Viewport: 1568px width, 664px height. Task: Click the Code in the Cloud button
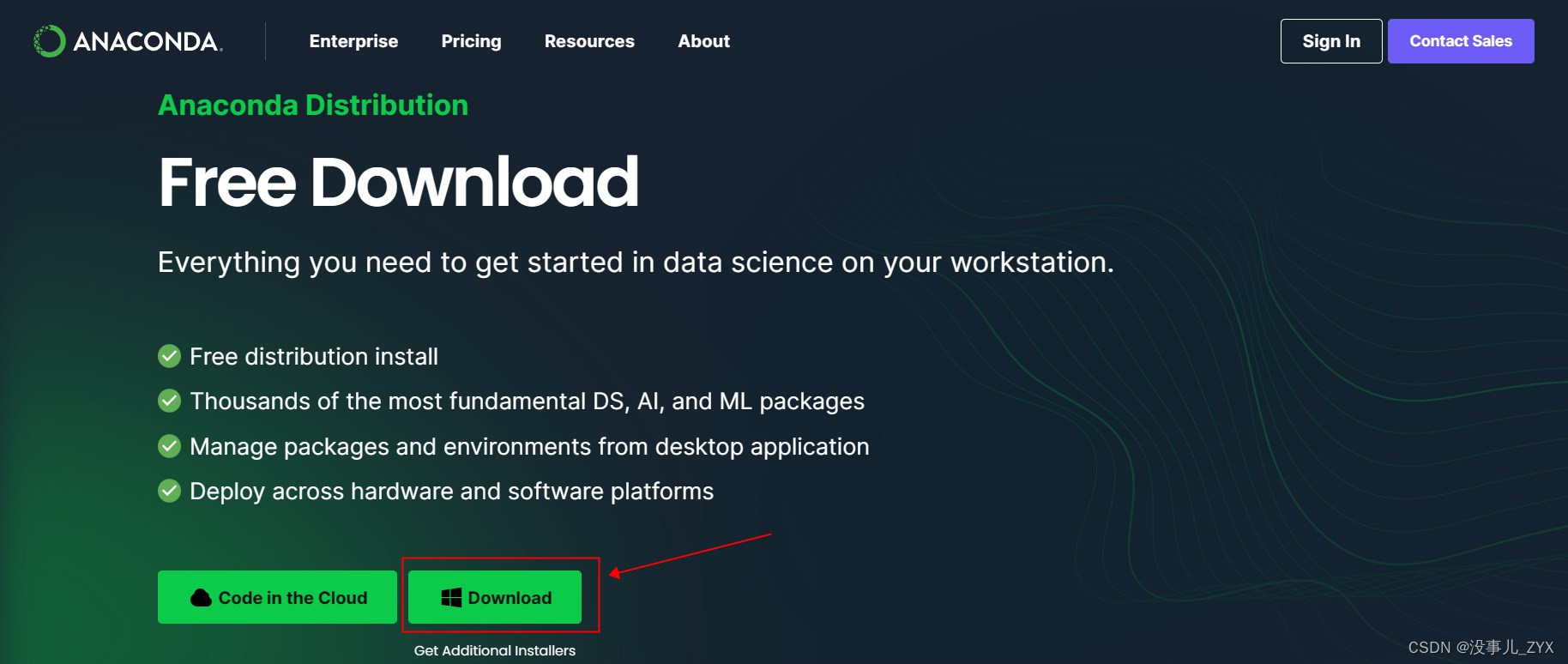(x=277, y=597)
